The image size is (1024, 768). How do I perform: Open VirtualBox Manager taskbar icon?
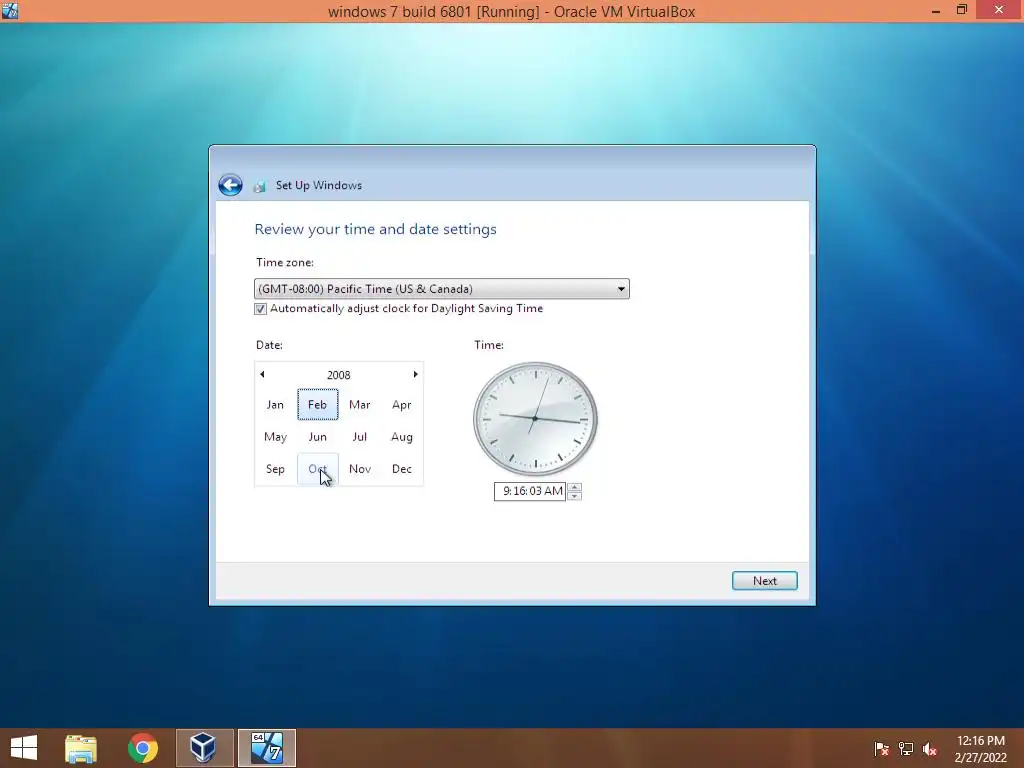204,748
